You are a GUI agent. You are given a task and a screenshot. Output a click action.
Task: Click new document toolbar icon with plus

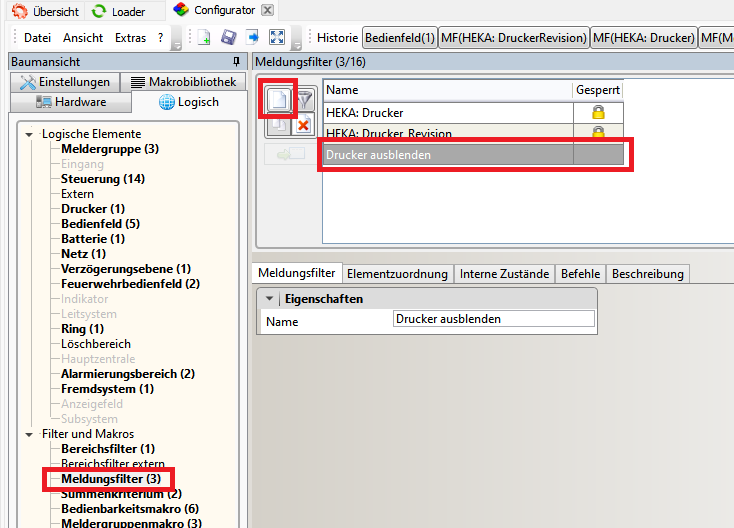[204, 37]
